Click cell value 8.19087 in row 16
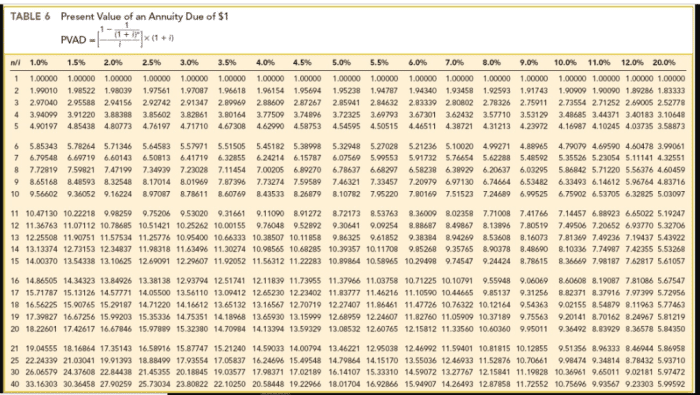The height and width of the screenshot is (395, 700). click(x=607, y=281)
